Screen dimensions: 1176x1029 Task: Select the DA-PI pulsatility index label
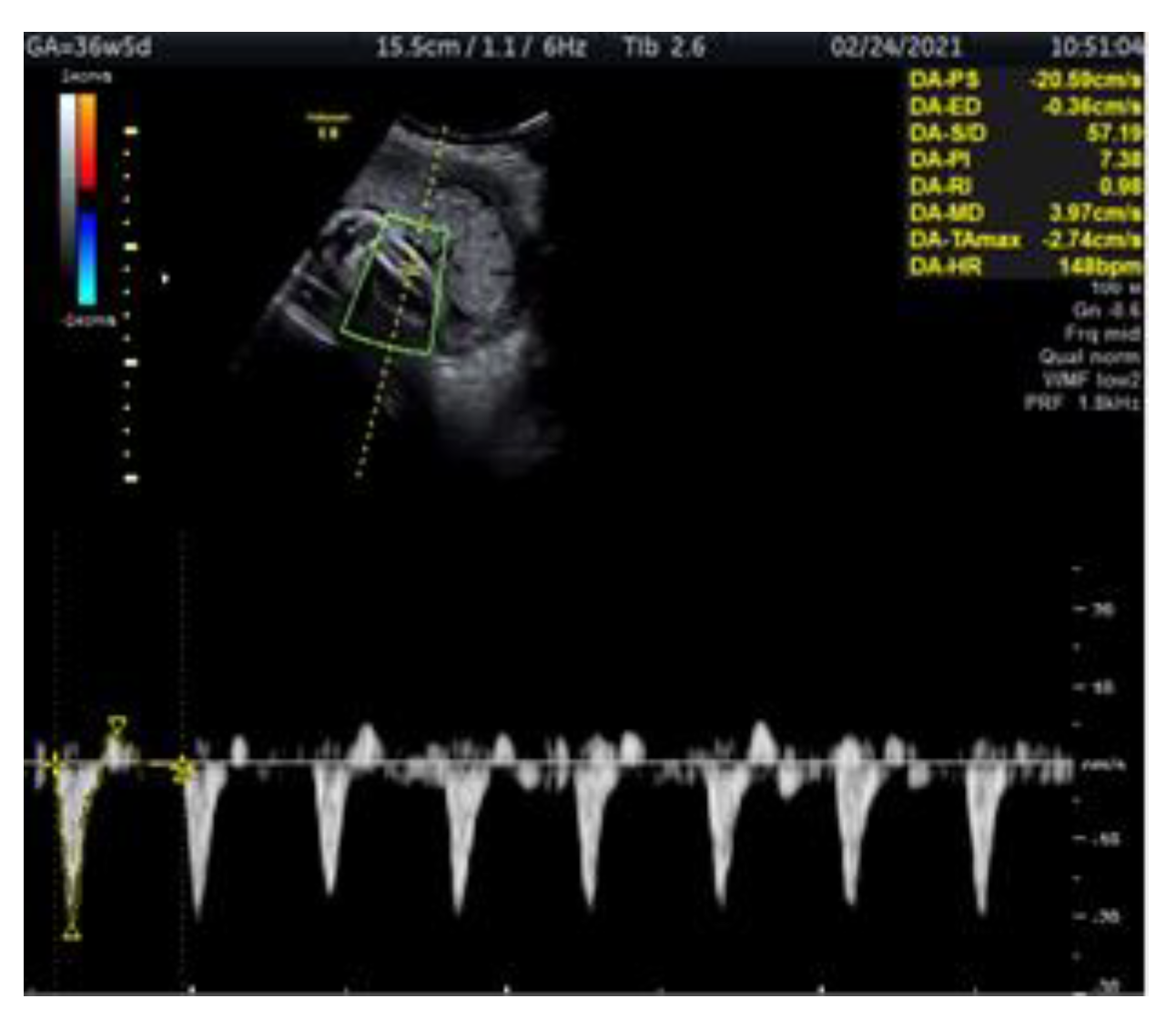(x=939, y=160)
